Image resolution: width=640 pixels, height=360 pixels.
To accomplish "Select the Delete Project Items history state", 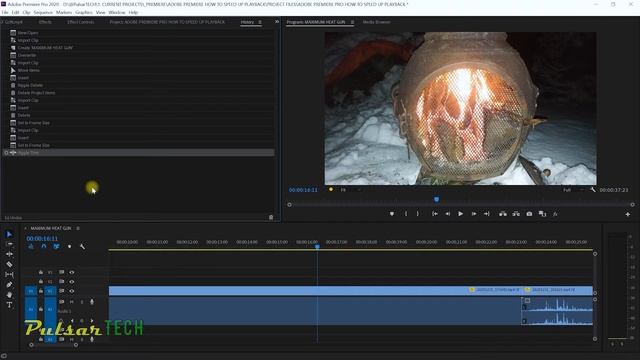I will 139,93.
